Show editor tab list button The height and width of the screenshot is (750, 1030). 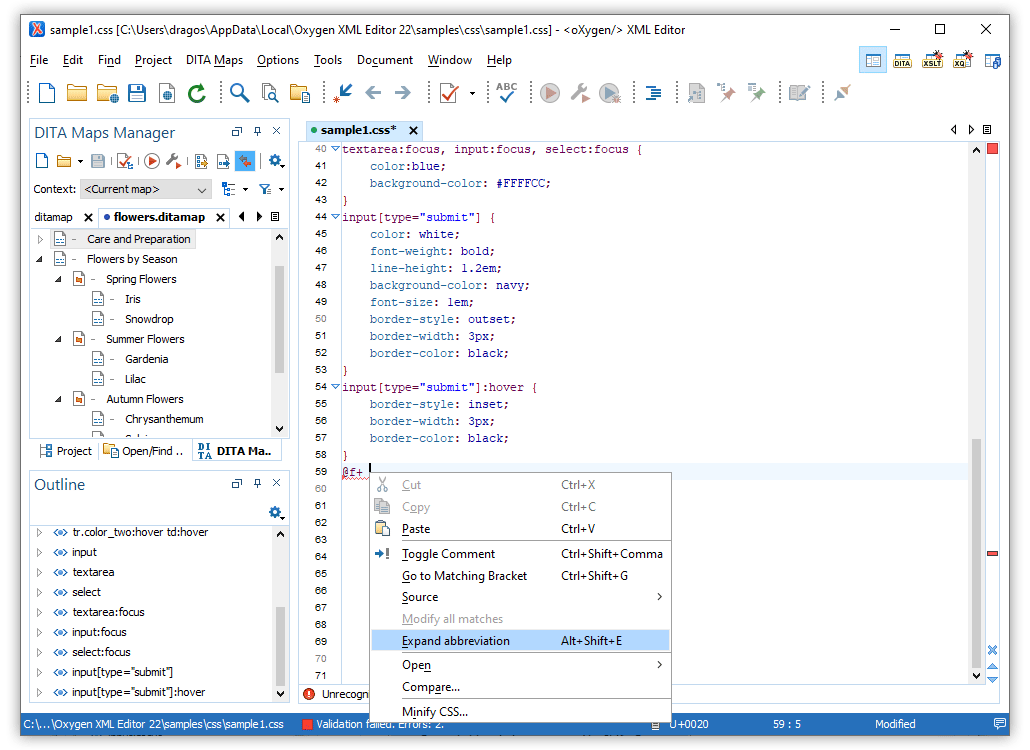click(987, 129)
